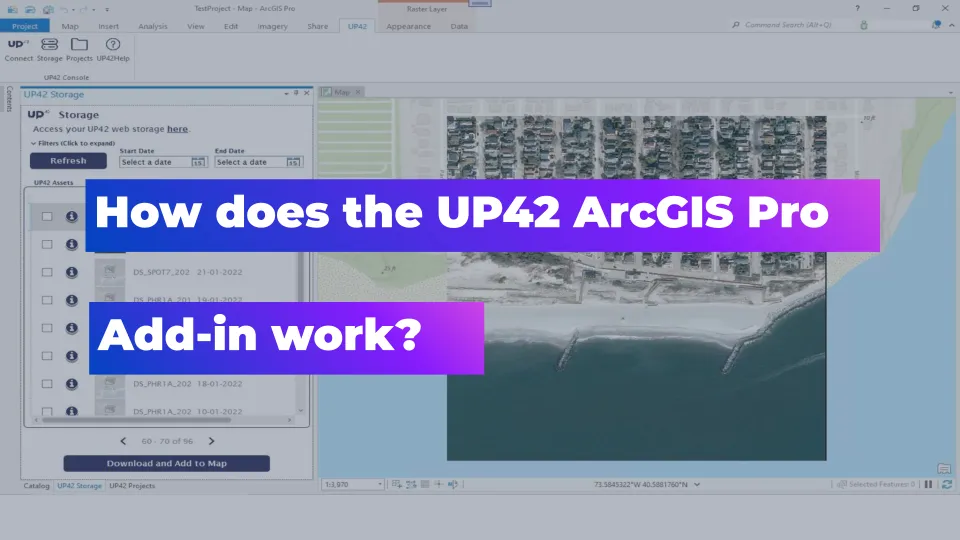
Task: Switch to the Map ribbon tab
Action: click(70, 26)
